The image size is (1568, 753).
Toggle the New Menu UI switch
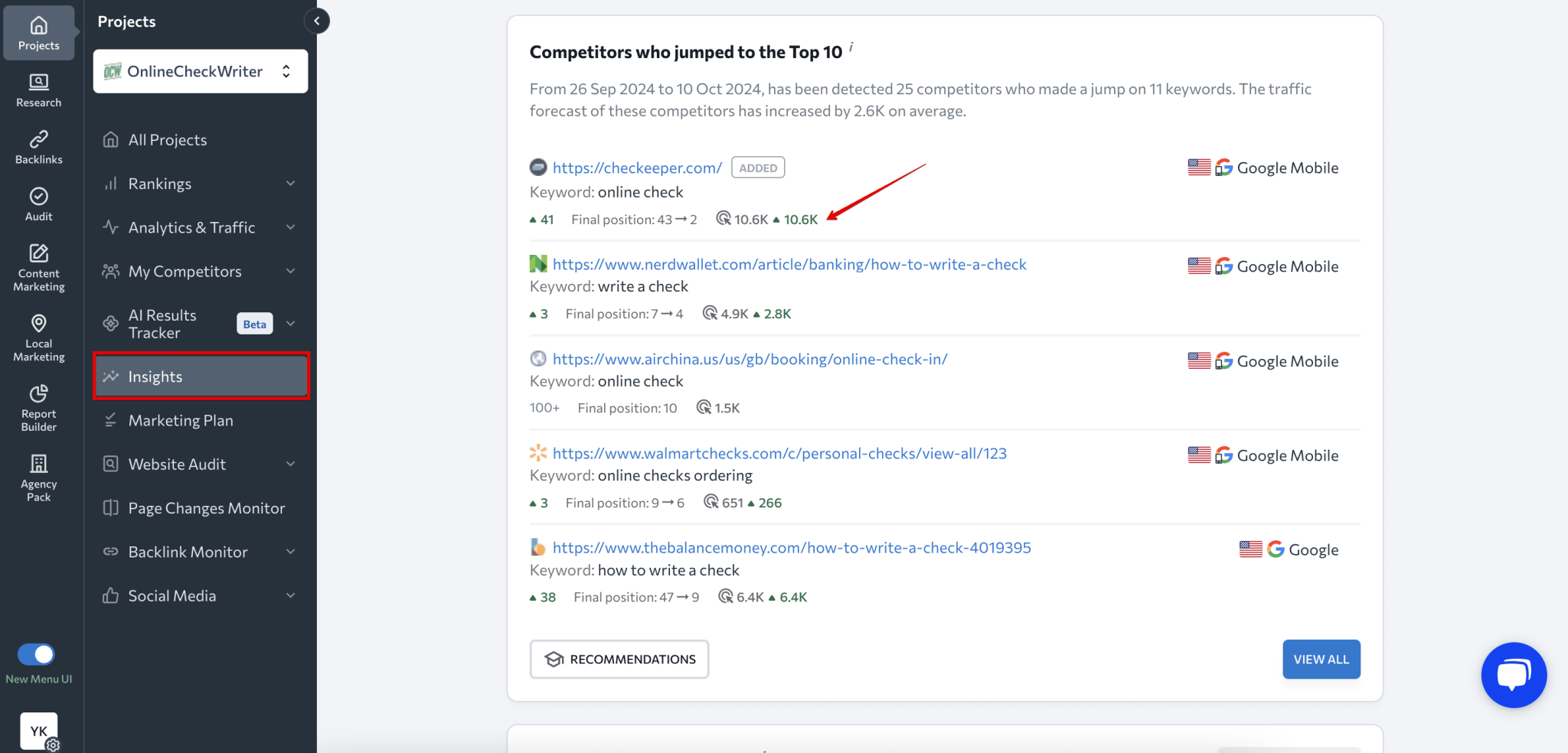click(35, 654)
